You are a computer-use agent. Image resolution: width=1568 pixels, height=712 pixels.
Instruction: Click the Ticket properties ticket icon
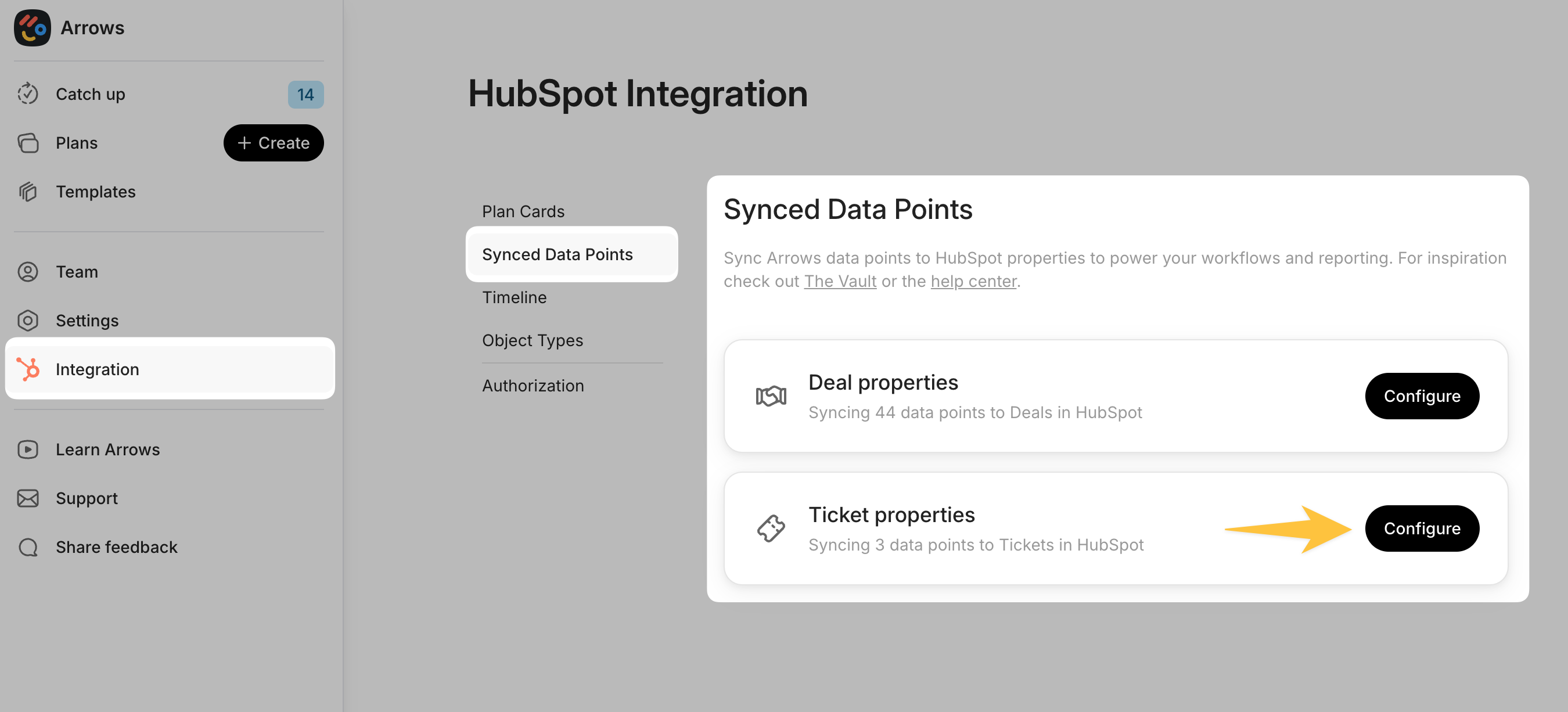(771, 528)
